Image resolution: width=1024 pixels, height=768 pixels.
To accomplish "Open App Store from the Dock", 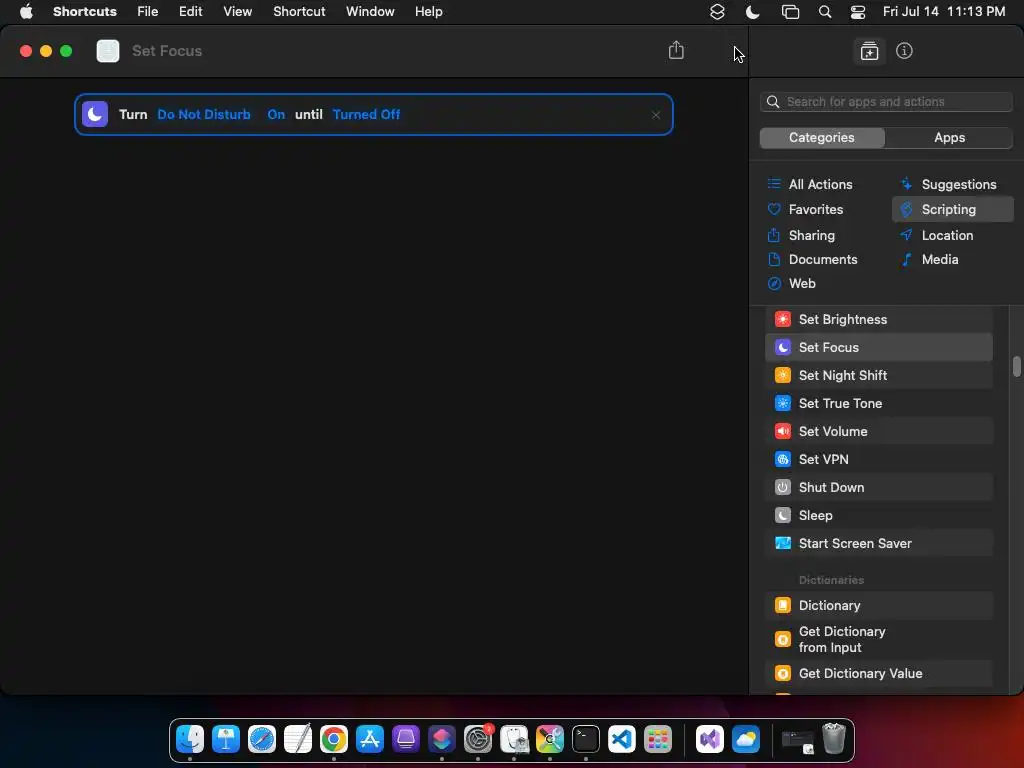I will click(370, 739).
